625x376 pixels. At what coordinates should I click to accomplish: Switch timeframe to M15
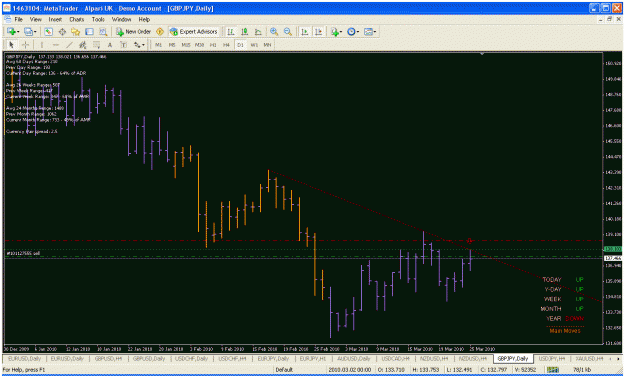pos(186,45)
